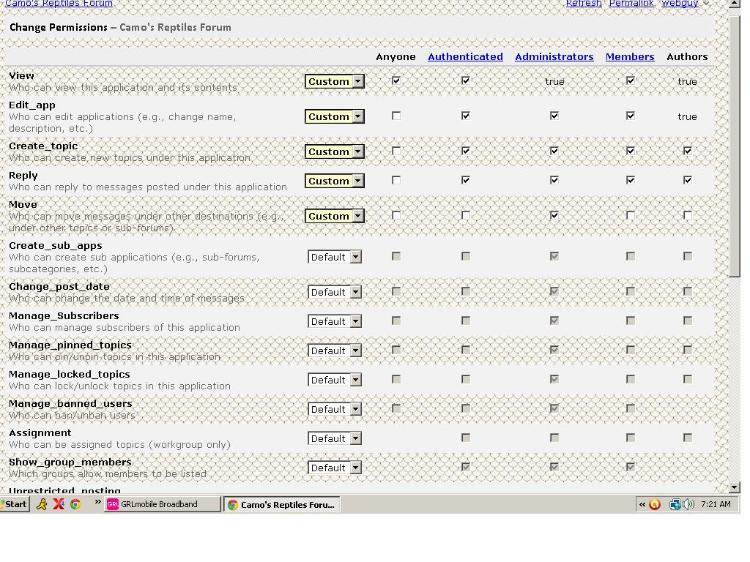
Task: Open the Create_sub_apps Default dropdown
Action: (334, 257)
